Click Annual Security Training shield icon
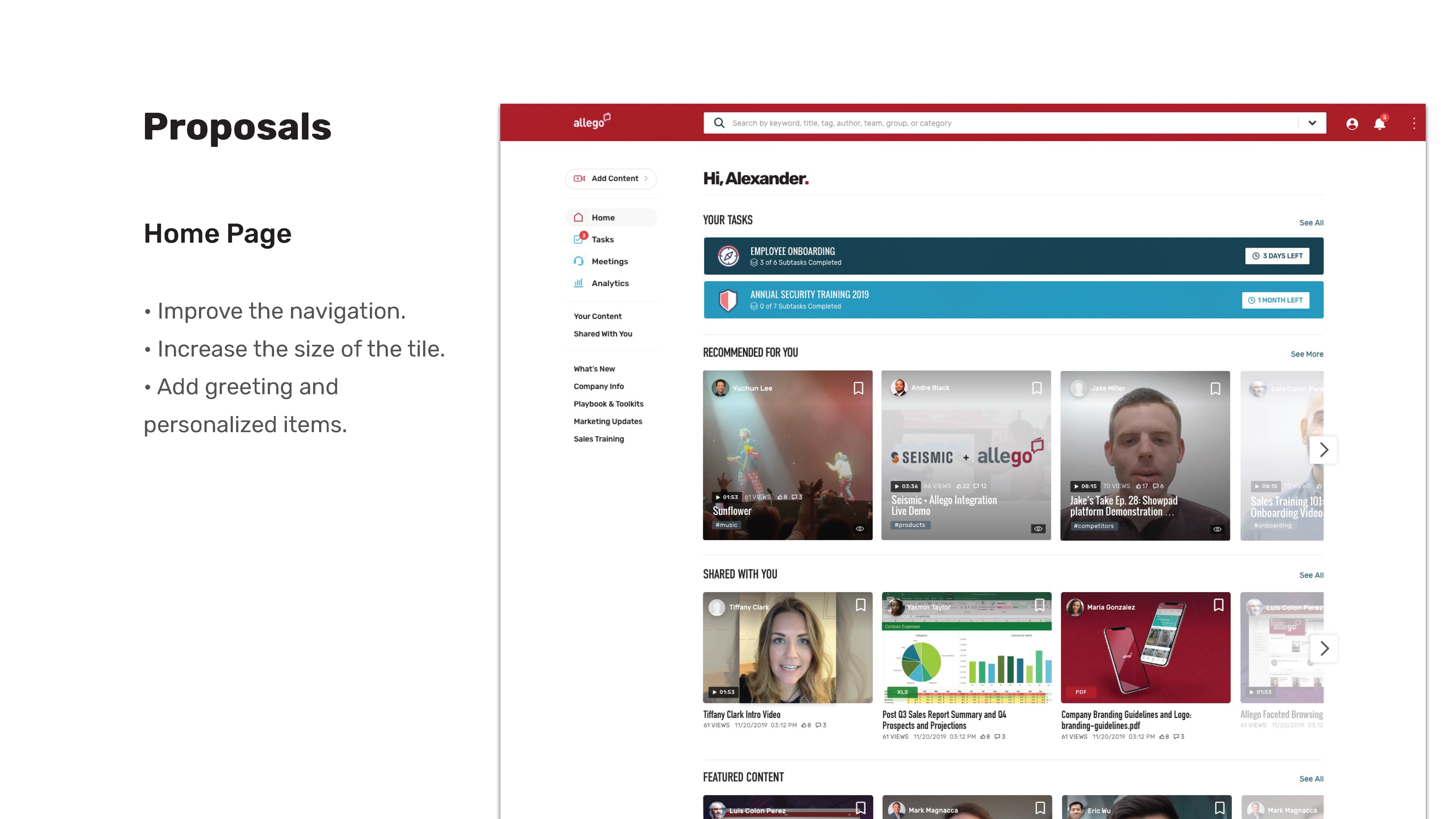Screen dimensions: 1456x819 [x=728, y=300]
